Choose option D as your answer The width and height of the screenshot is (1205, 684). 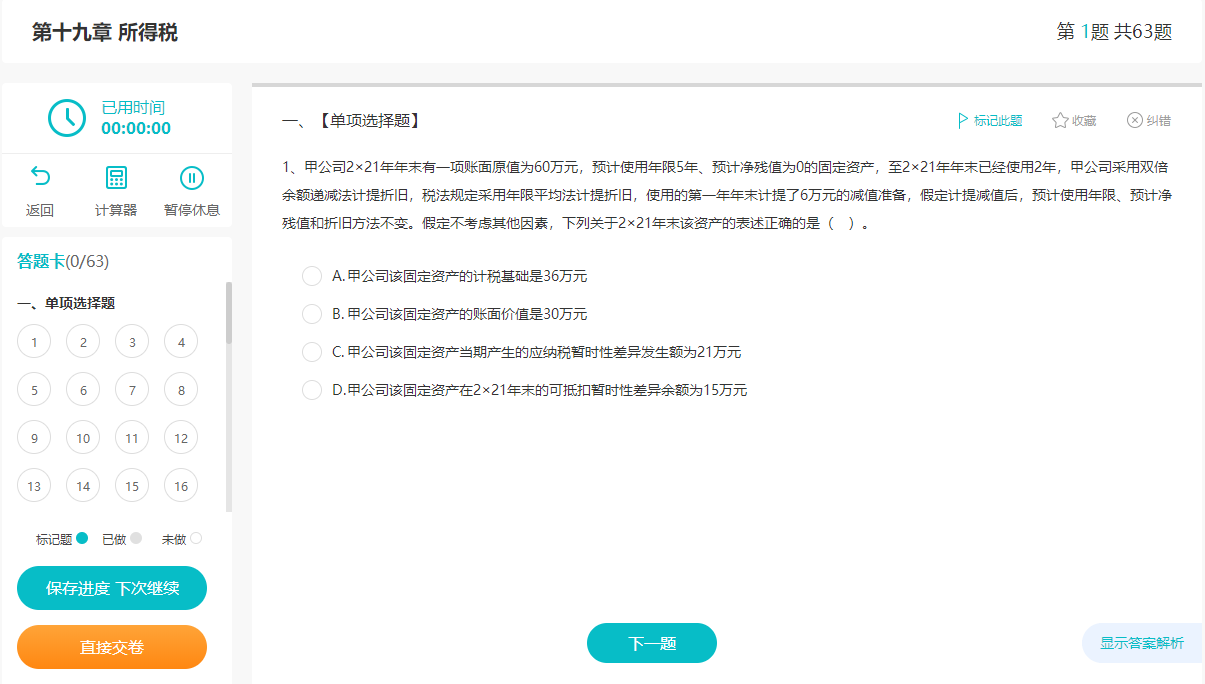(x=311, y=390)
